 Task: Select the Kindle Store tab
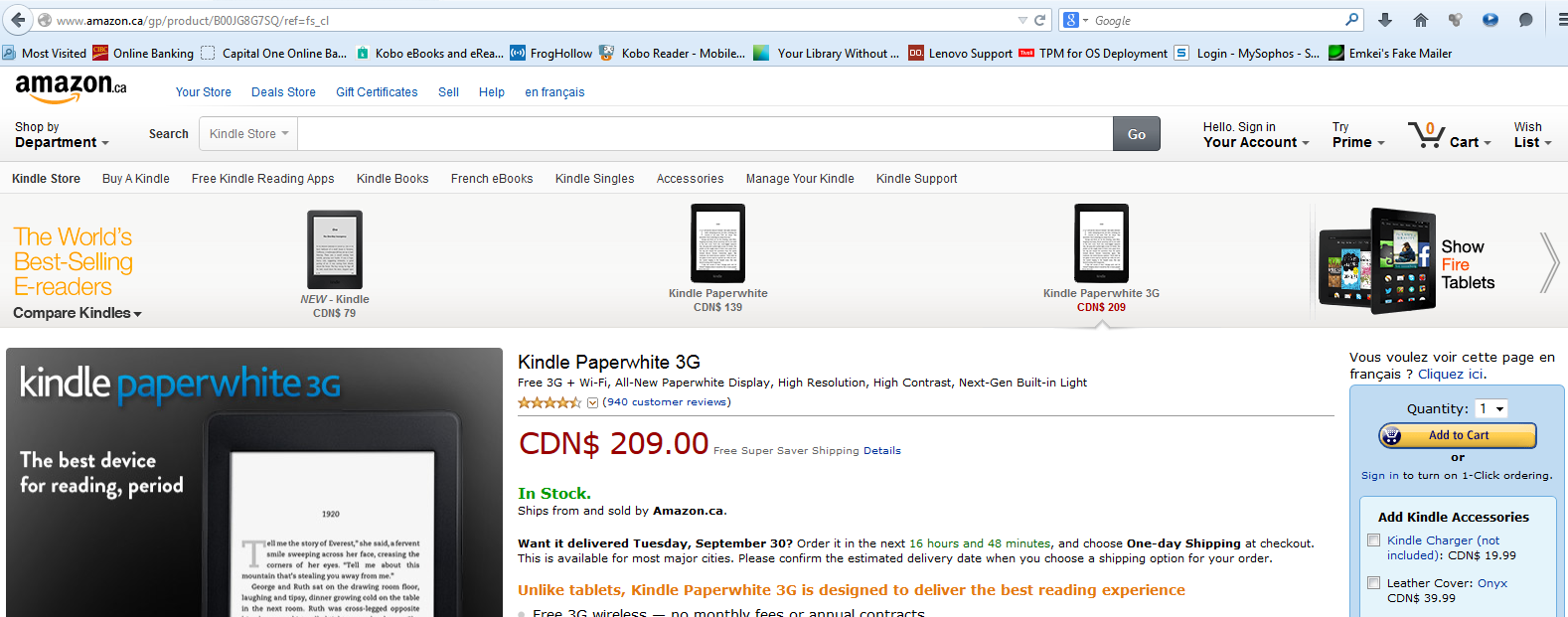point(46,179)
